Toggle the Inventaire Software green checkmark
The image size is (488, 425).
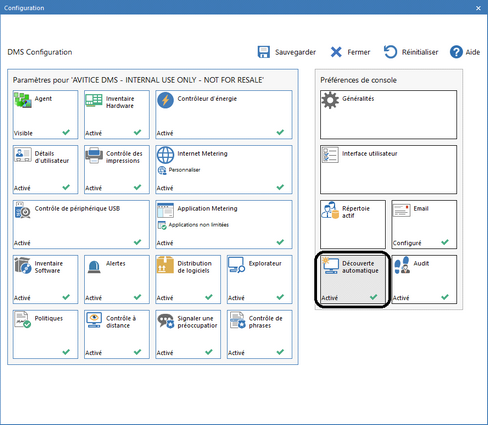point(66,297)
